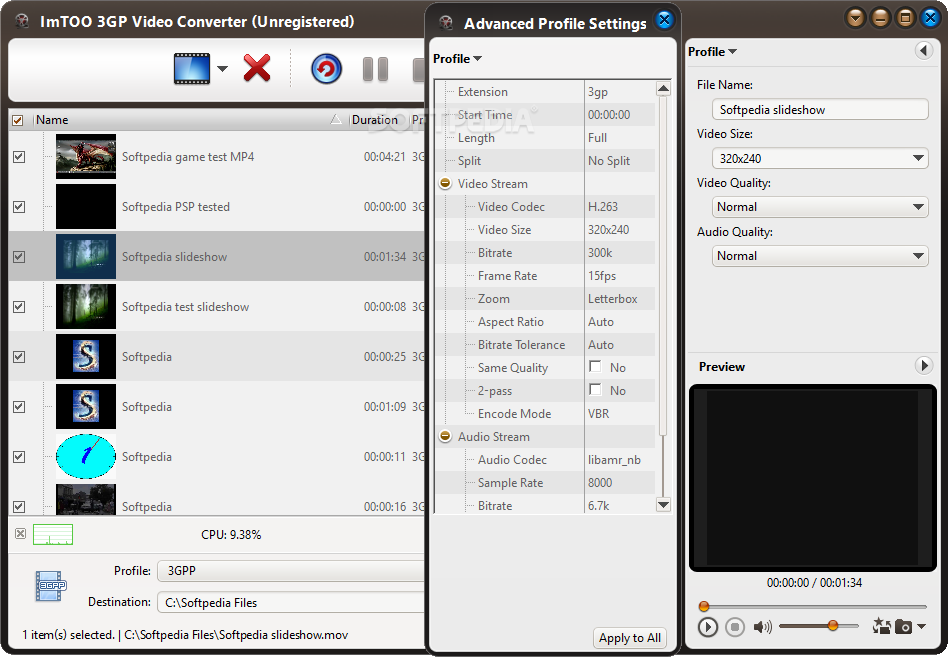Click the Add file filmstrip icon
Viewport: 948px width, 657px height.
[192, 68]
